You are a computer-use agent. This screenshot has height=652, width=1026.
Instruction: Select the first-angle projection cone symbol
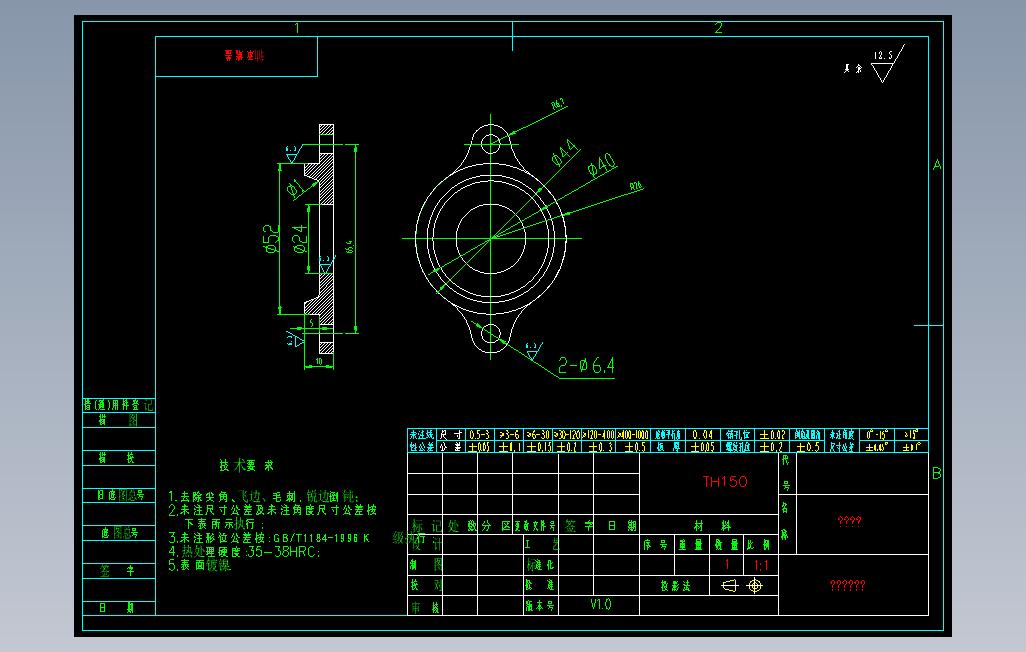tap(730, 585)
